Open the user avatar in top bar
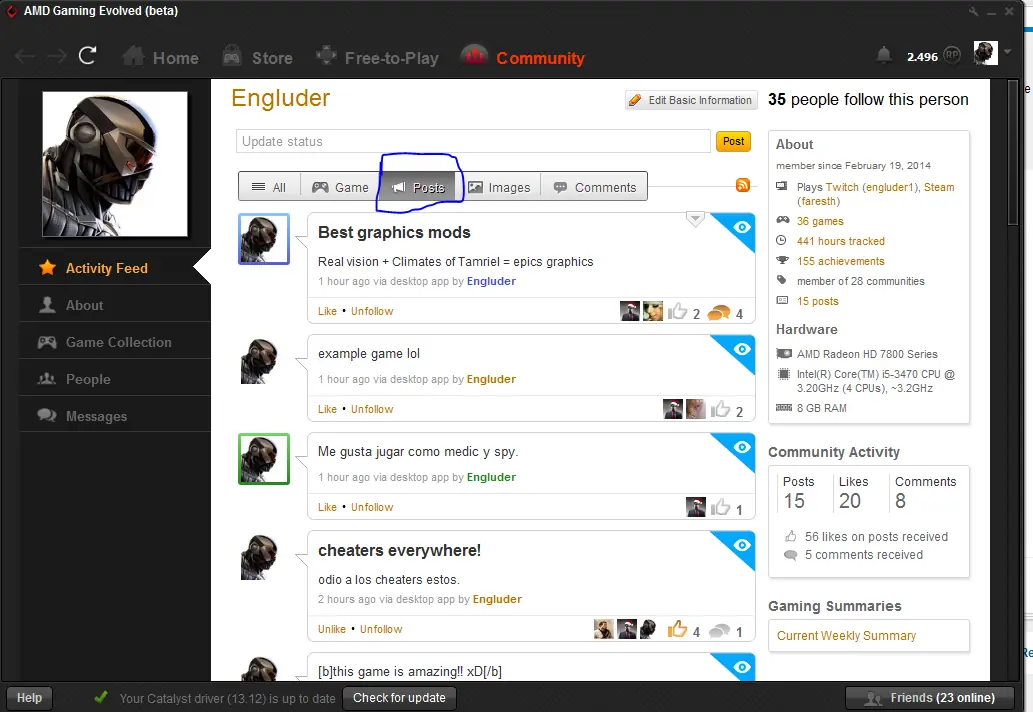This screenshot has height=712, width=1033. click(x=986, y=53)
